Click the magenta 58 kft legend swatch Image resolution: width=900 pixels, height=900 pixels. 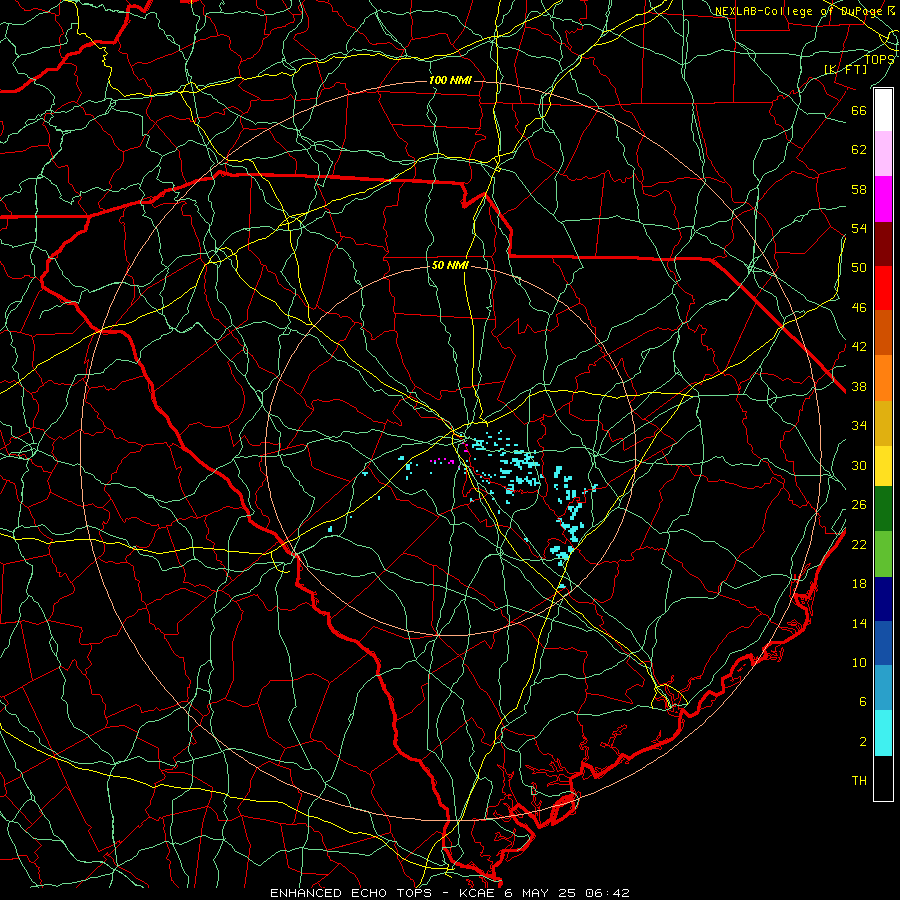coord(883,199)
